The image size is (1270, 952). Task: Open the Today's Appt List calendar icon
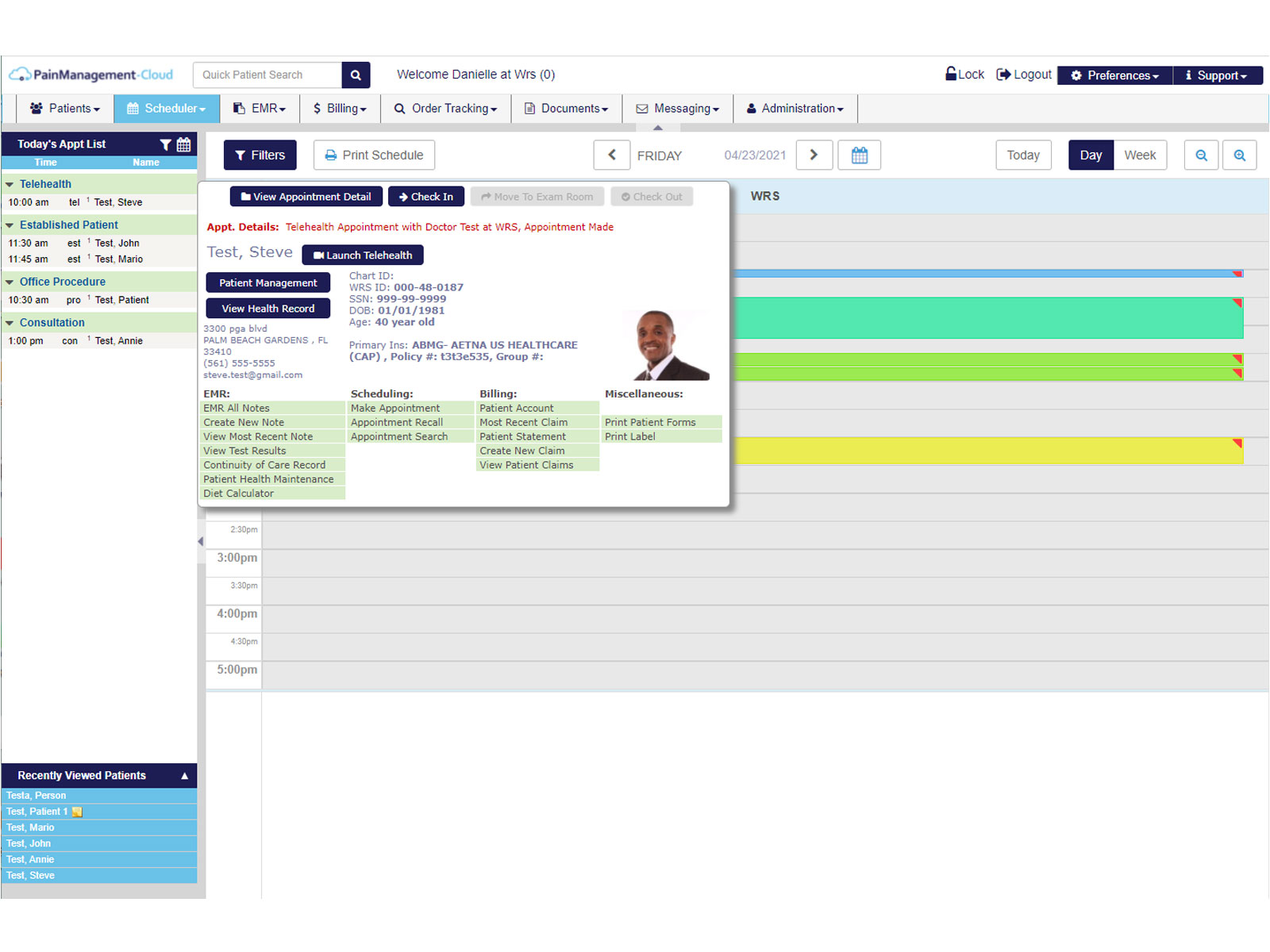tap(183, 144)
